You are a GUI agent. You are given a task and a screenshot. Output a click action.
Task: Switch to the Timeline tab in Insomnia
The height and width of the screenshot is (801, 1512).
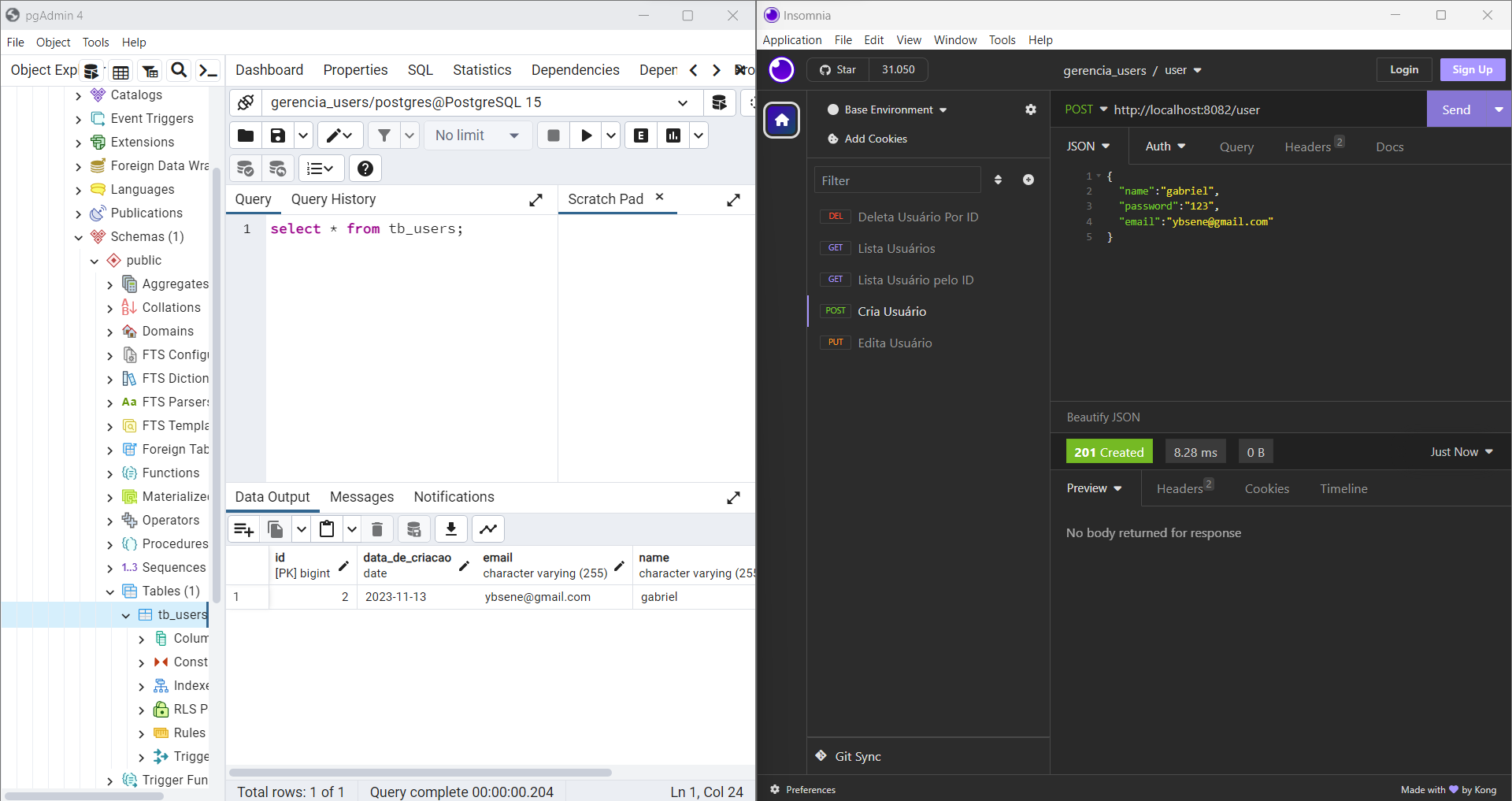[1343, 488]
